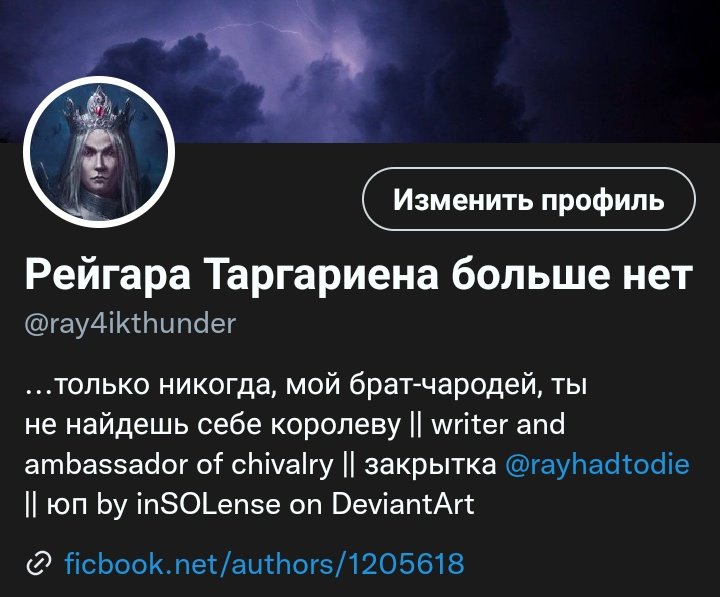Click the word королеву in the bio
Screen dimensions: 720x597
click(336, 425)
